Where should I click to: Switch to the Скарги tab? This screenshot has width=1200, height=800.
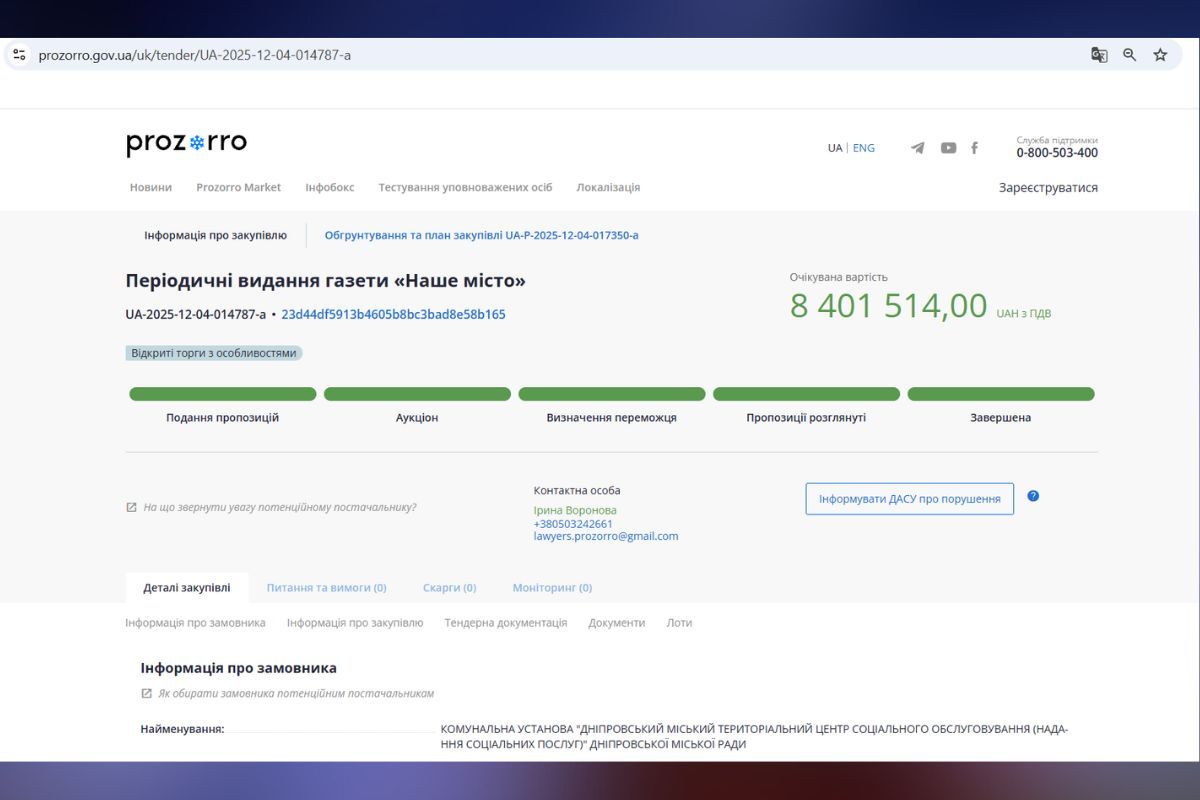coord(449,588)
